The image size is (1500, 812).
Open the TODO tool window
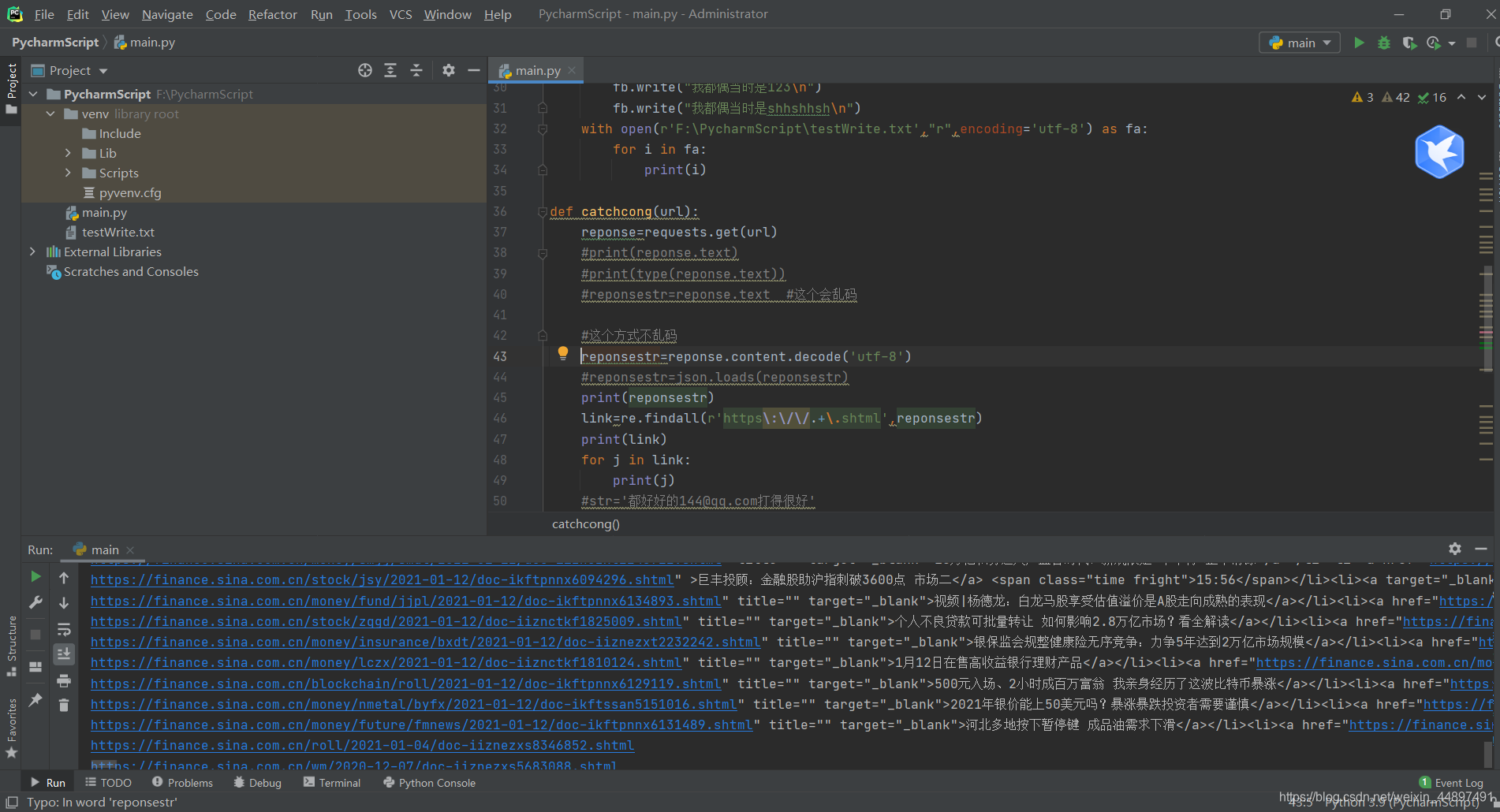[x=109, y=782]
